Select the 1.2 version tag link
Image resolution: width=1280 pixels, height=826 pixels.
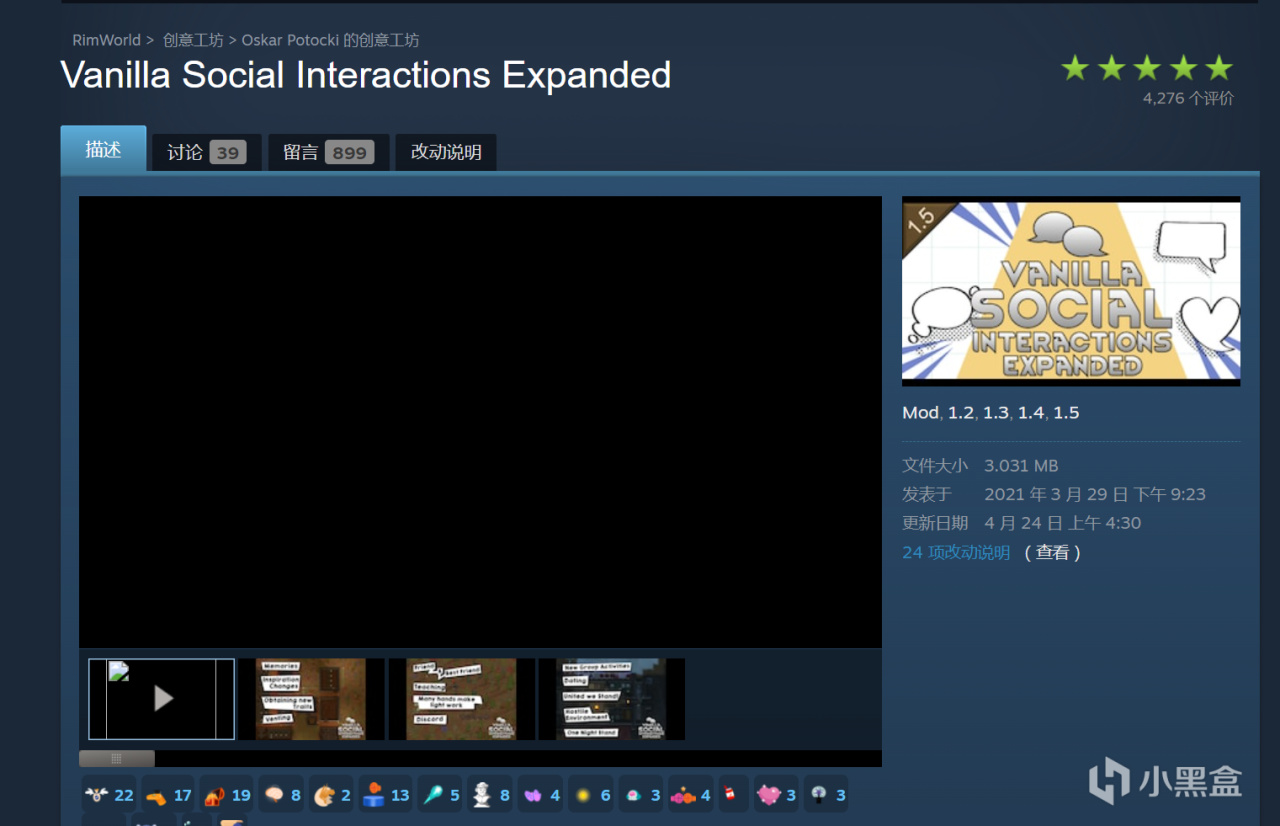click(x=960, y=413)
